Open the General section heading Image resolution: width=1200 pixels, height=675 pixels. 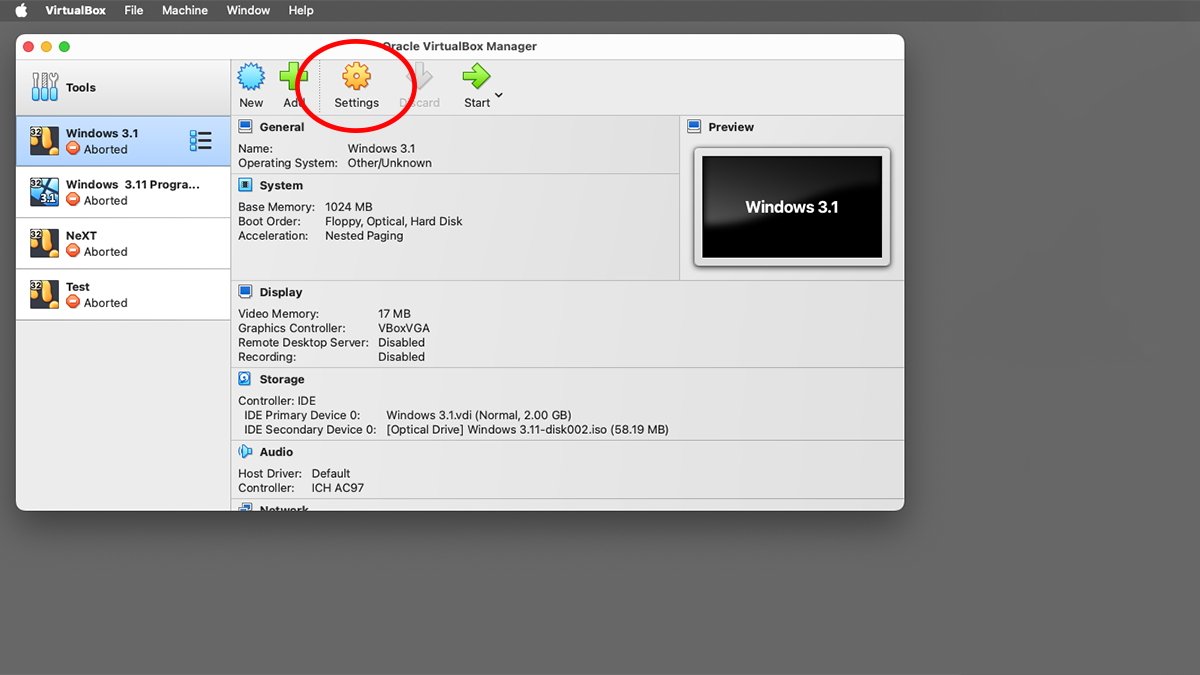pyautogui.click(x=282, y=127)
